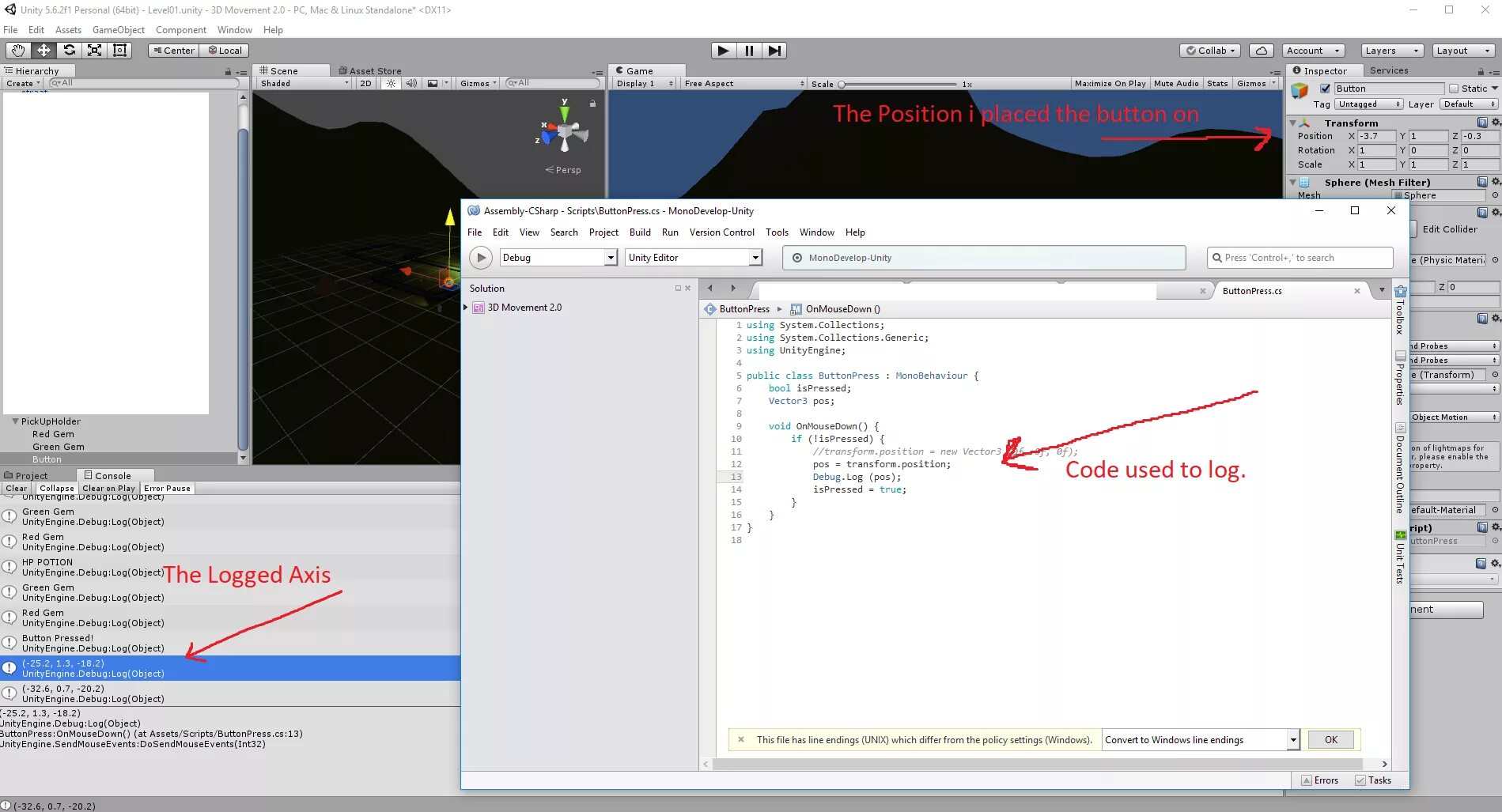
Task: Click the Console Clear button
Action: [x=17, y=489]
